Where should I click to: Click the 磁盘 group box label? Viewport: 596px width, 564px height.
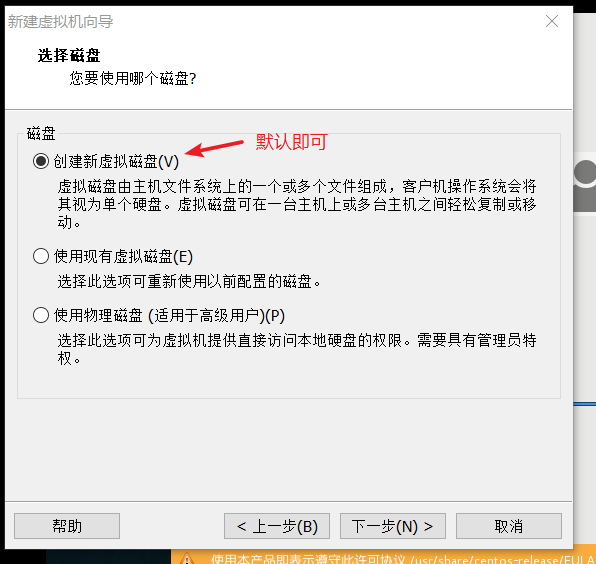(x=41, y=133)
